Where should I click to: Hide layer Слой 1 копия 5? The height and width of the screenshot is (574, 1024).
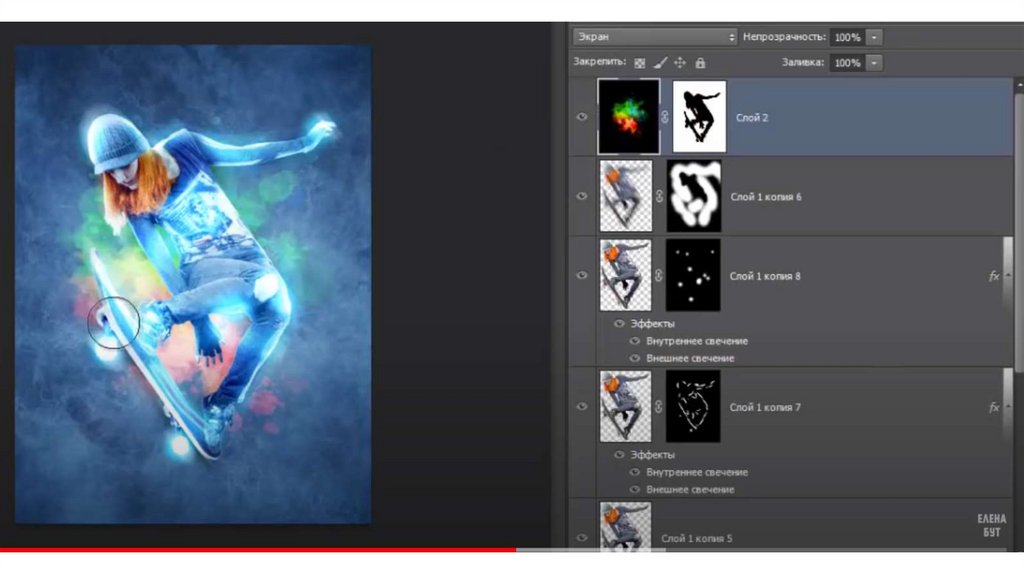[581, 537]
